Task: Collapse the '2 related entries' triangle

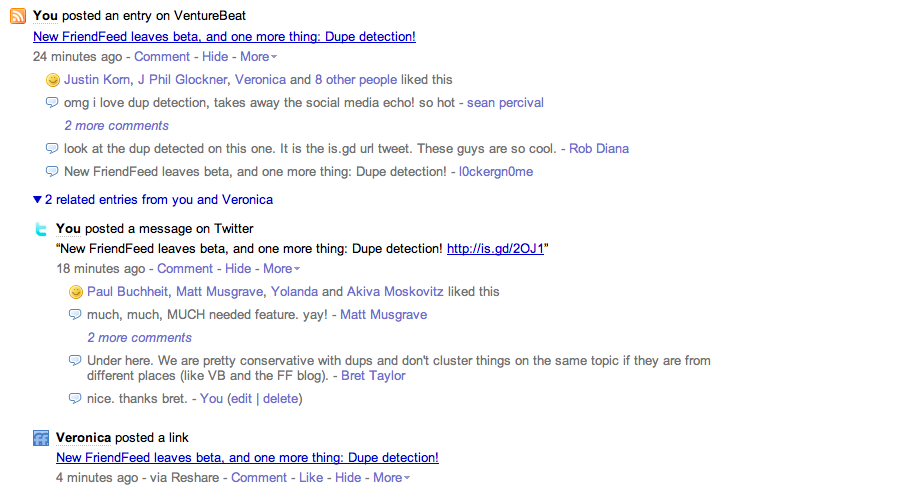Action: tap(37, 200)
